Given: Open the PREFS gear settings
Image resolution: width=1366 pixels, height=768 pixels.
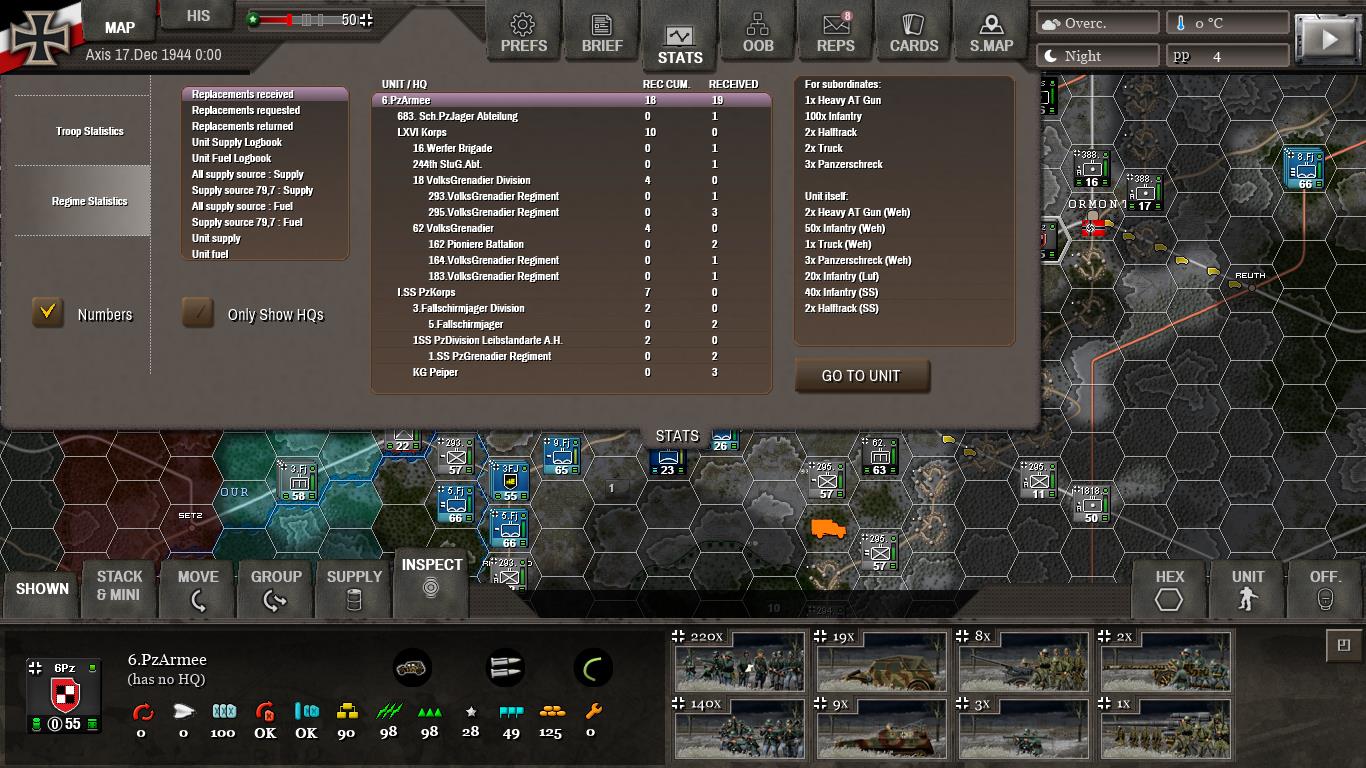Looking at the screenshot, I should [x=523, y=31].
